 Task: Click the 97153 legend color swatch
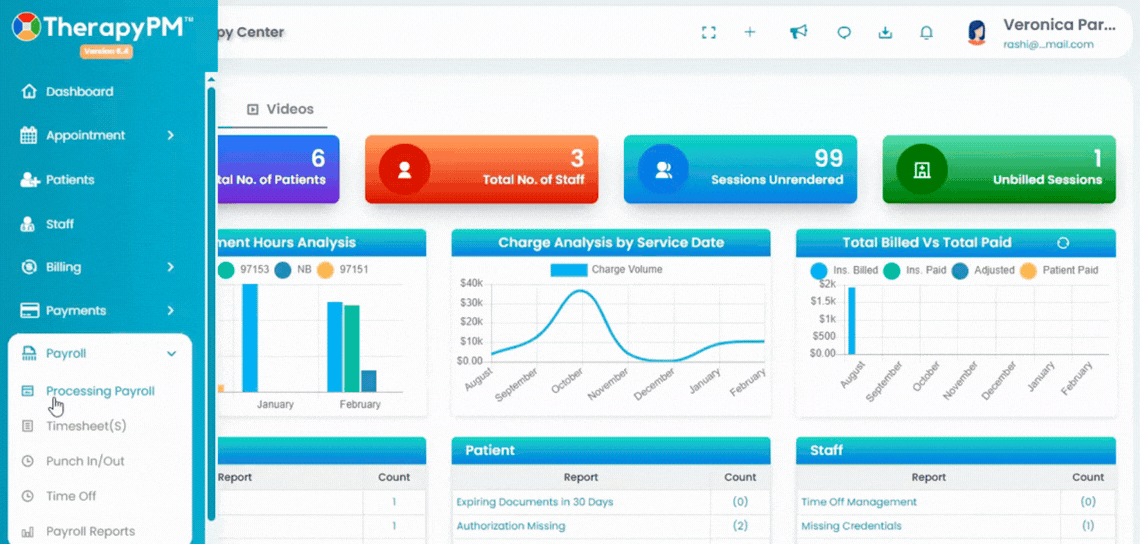coord(226,270)
